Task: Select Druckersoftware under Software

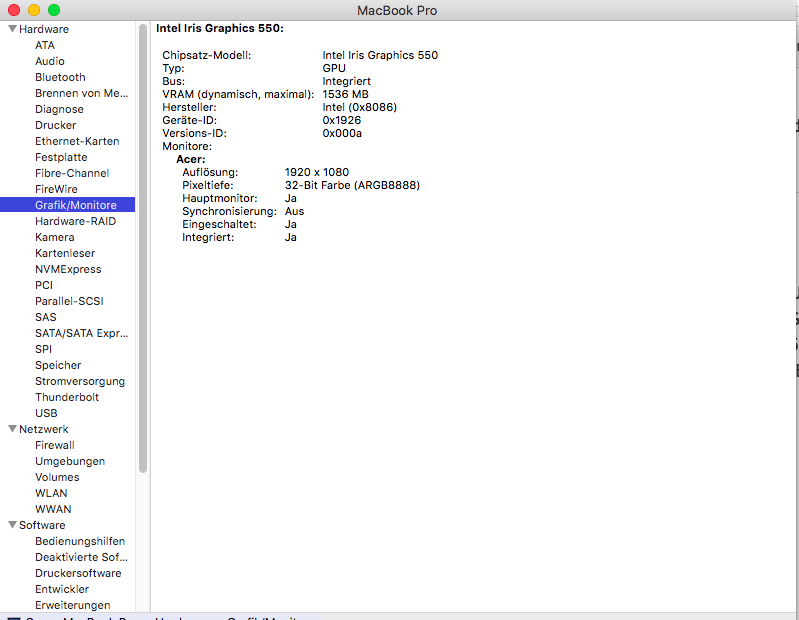Action: [78, 573]
